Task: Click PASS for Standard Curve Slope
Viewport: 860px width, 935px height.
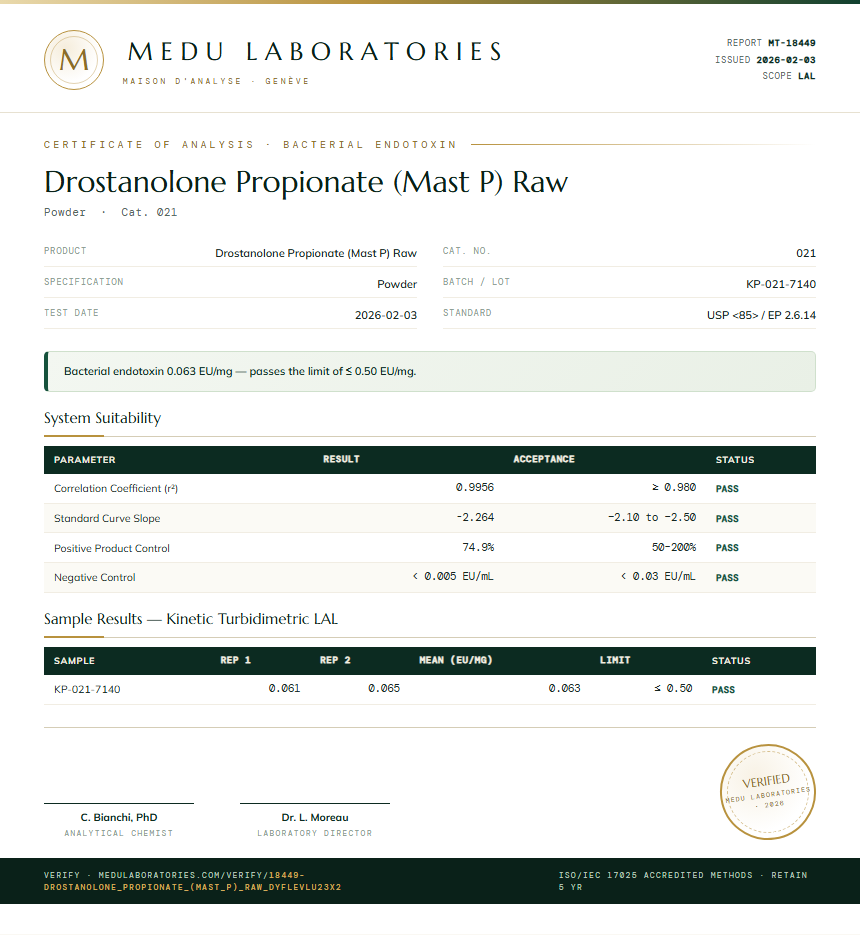Action: coord(727,519)
